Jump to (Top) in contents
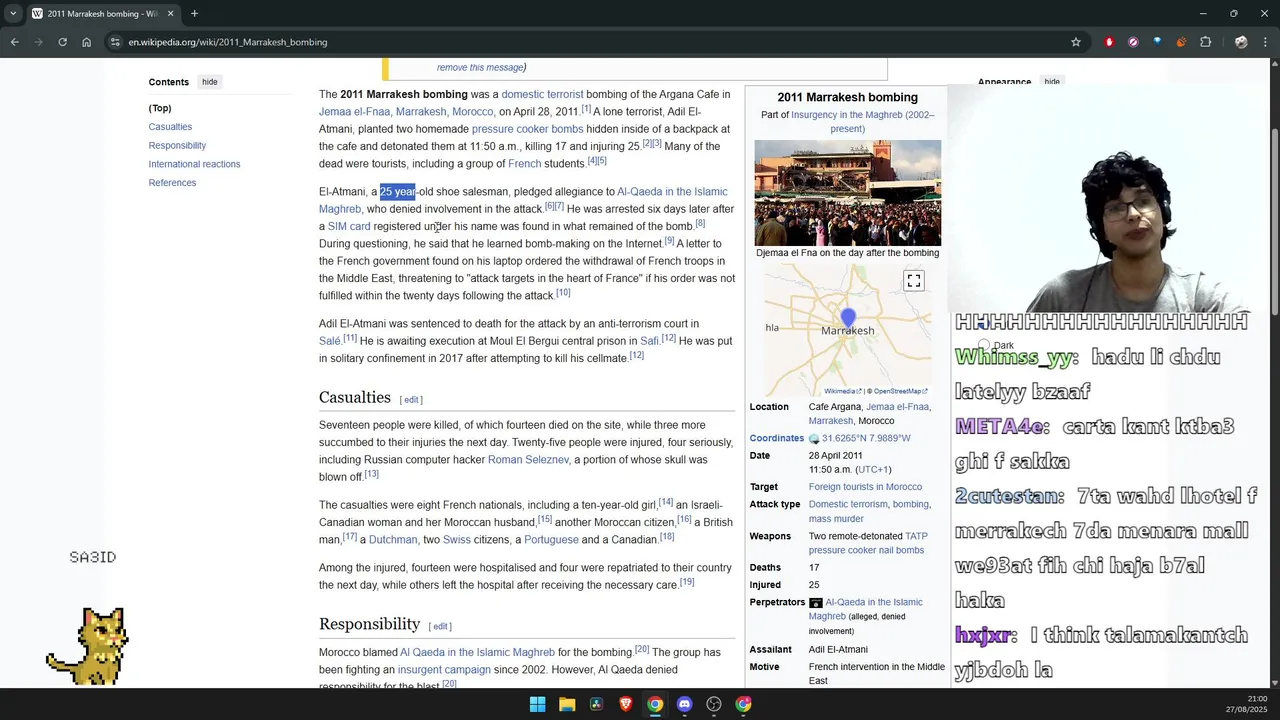 160,108
